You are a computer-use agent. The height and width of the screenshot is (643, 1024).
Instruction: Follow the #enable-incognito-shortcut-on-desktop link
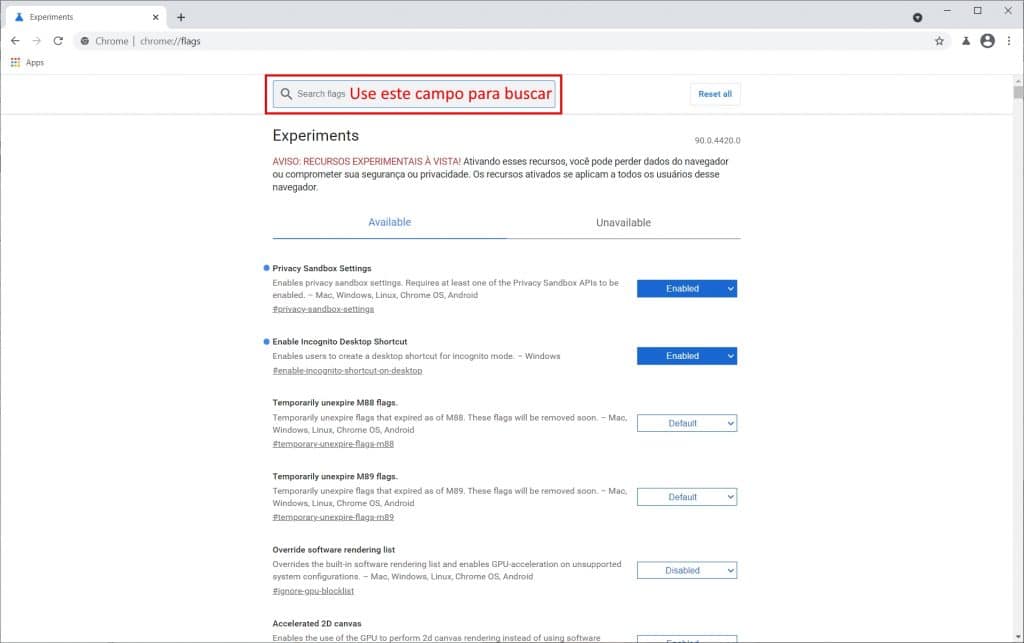click(x=347, y=371)
